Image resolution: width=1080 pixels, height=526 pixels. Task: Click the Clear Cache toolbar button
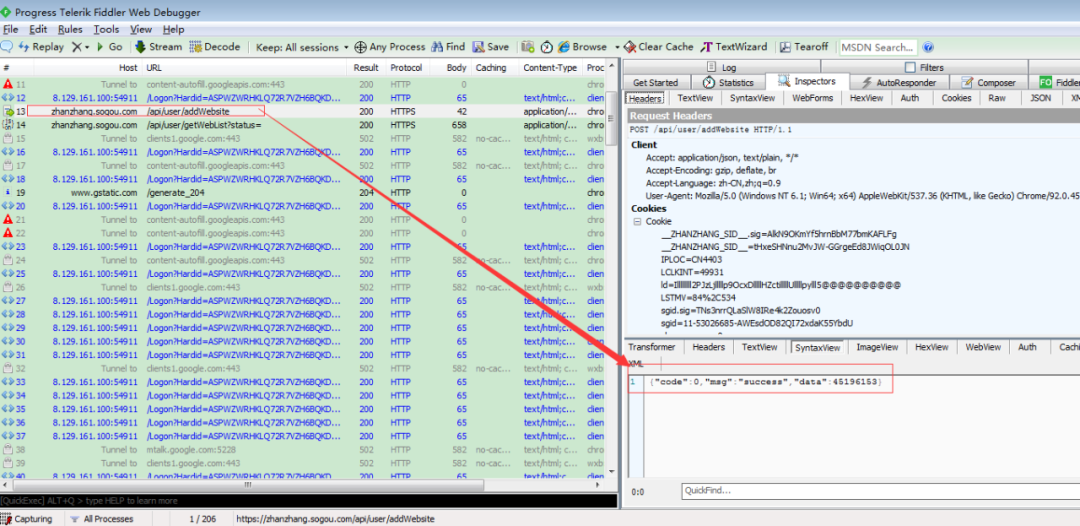coord(658,47)
